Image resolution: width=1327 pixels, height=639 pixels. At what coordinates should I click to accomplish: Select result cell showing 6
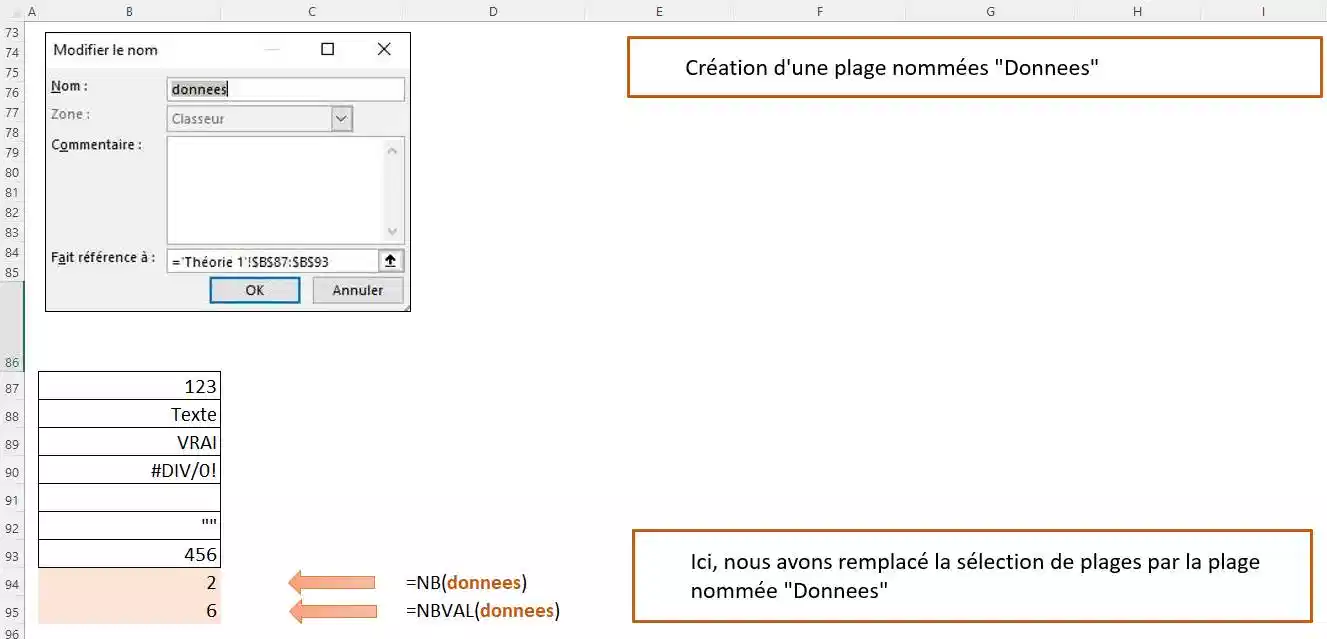click(x=129, y=610)
